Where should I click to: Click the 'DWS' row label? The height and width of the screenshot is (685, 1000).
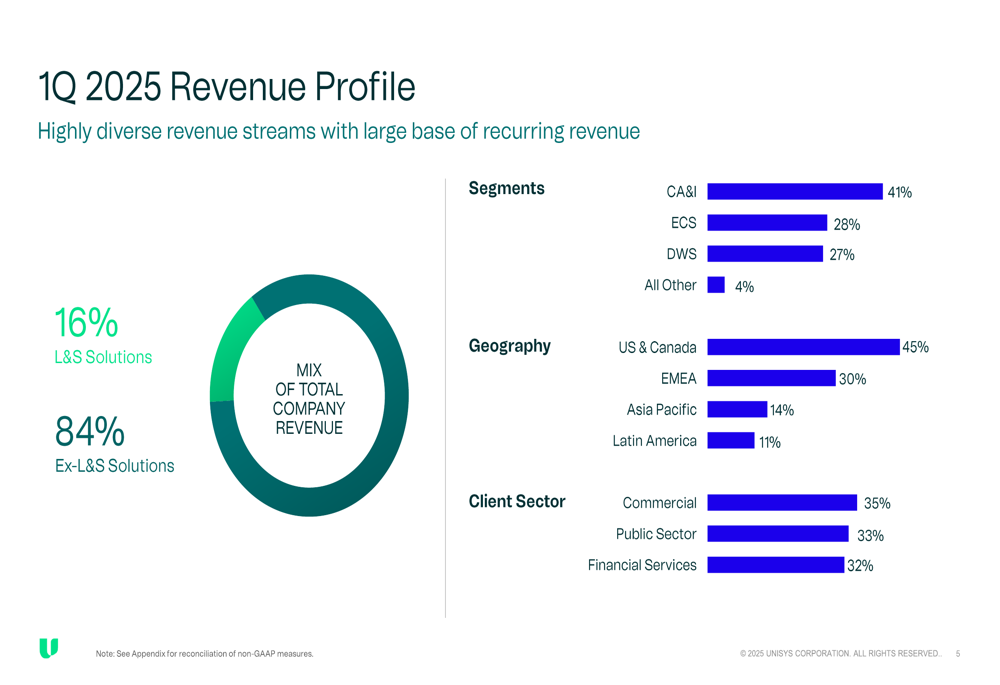tap(682, 254)
